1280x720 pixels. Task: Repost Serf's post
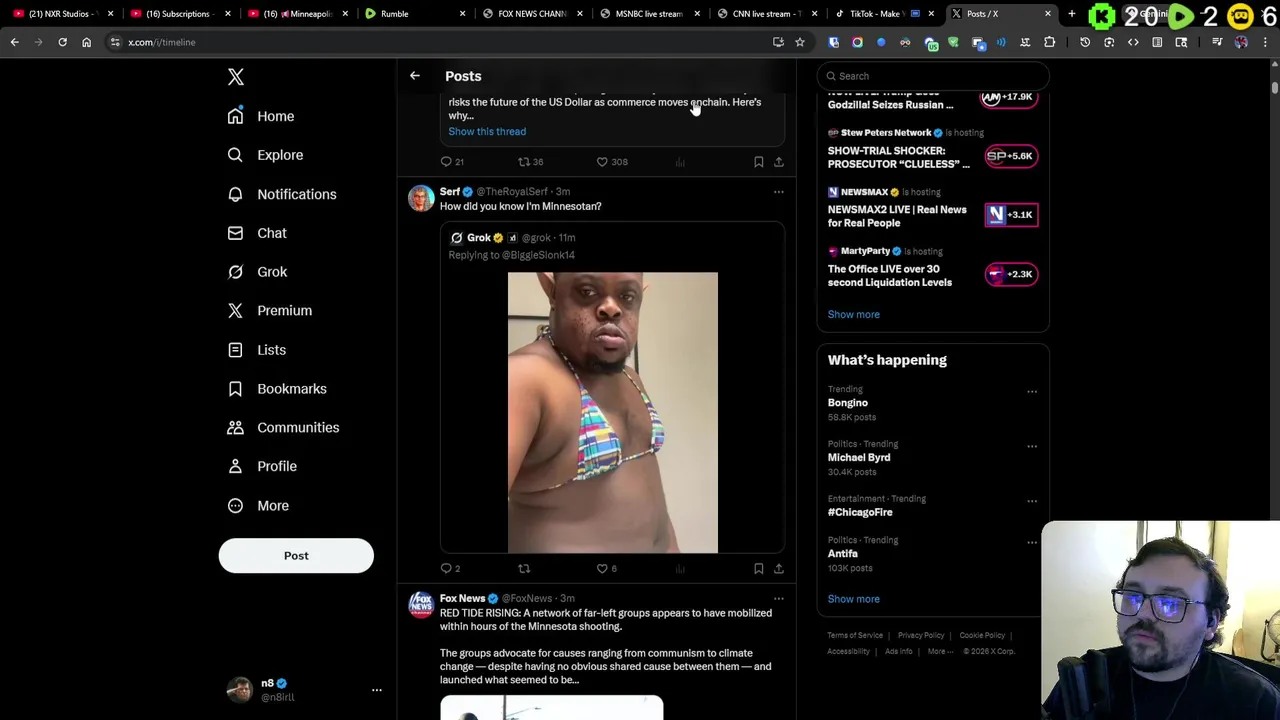(524, 569)
